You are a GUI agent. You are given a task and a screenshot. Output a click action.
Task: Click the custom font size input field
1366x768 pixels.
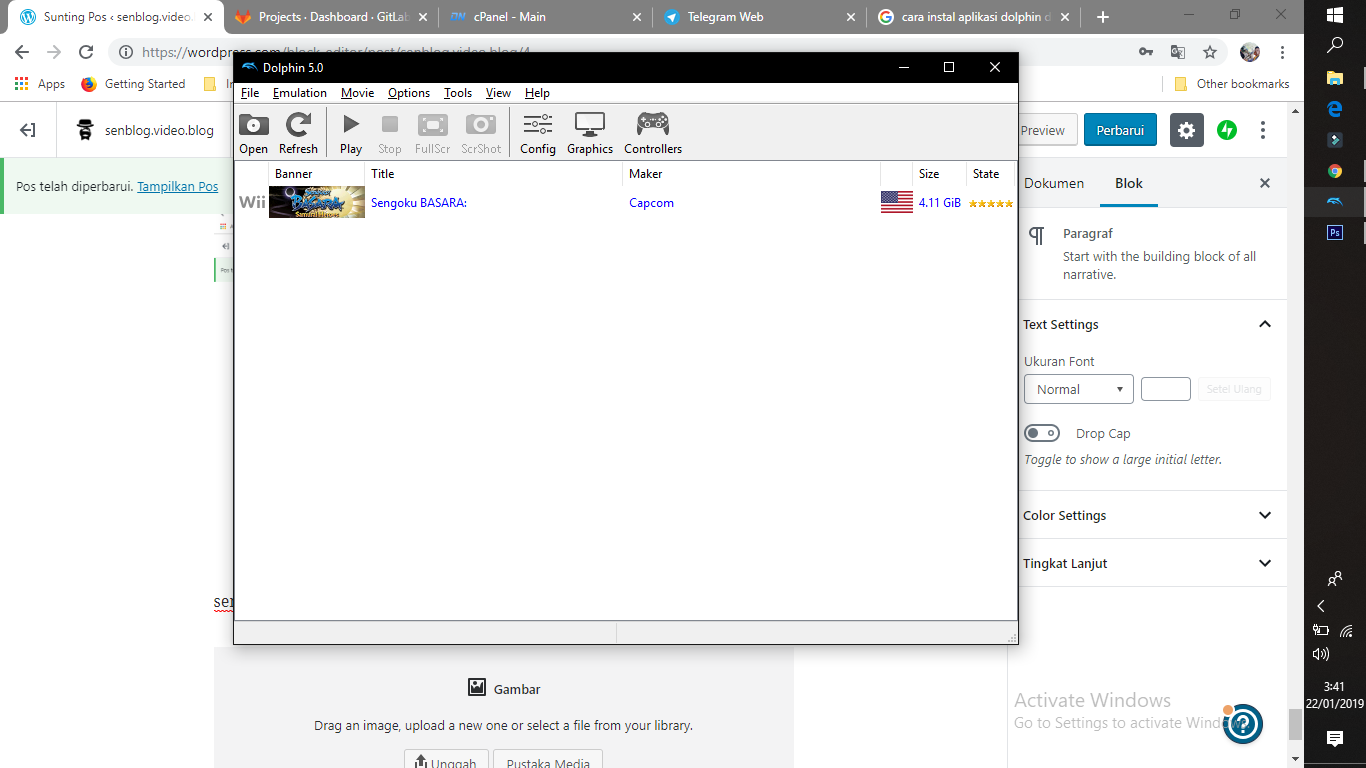click(1165, 389)
